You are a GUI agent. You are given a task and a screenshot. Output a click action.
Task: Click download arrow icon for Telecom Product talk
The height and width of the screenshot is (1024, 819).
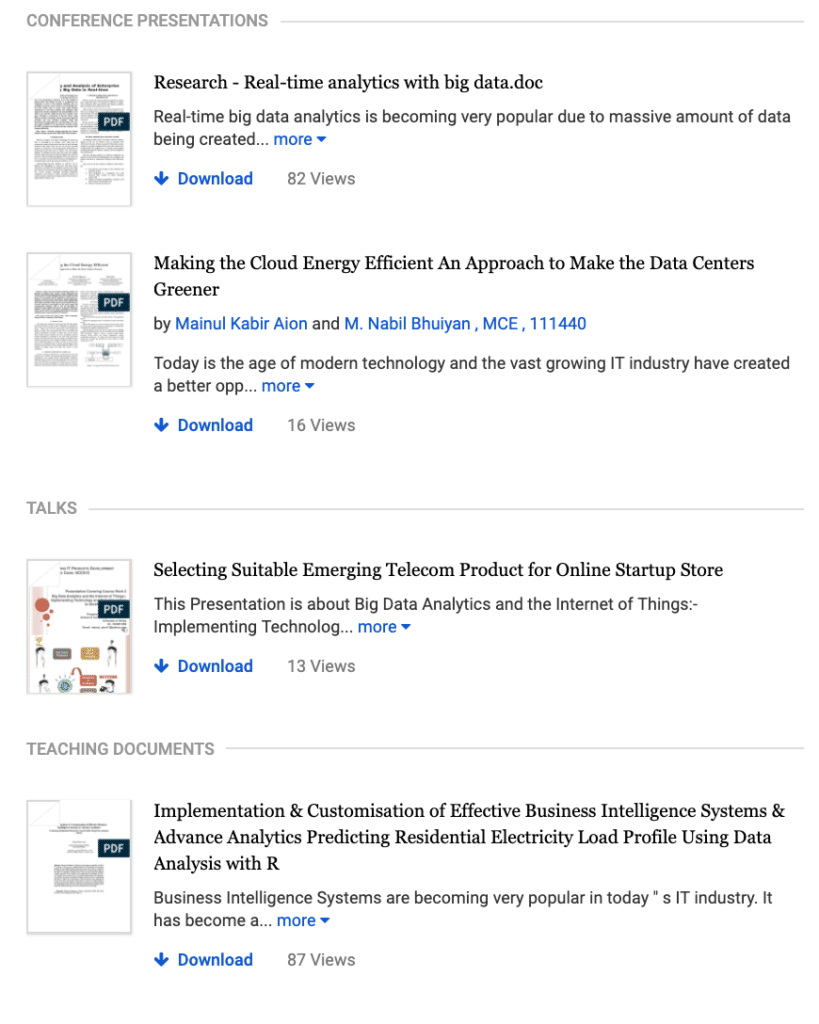[161, 666]
